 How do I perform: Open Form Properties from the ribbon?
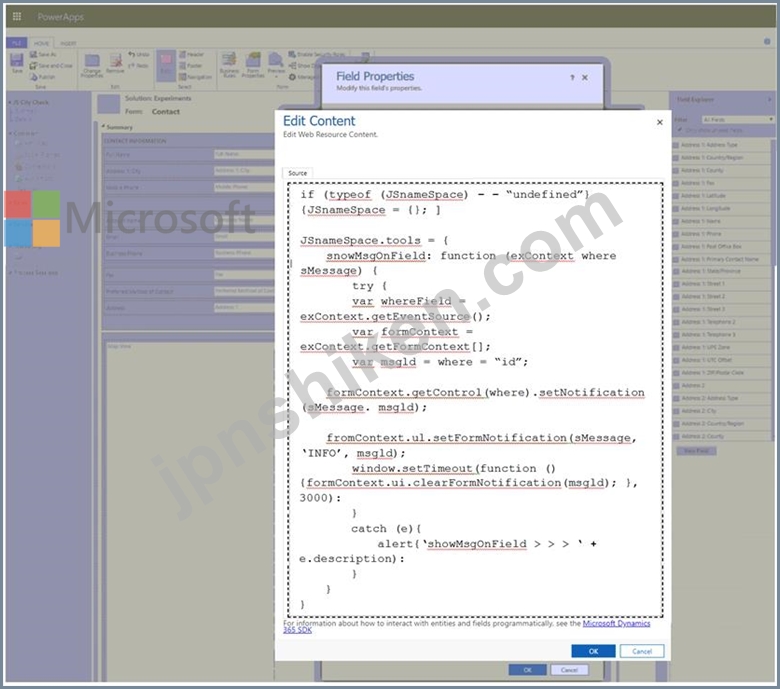coord(253,65)
